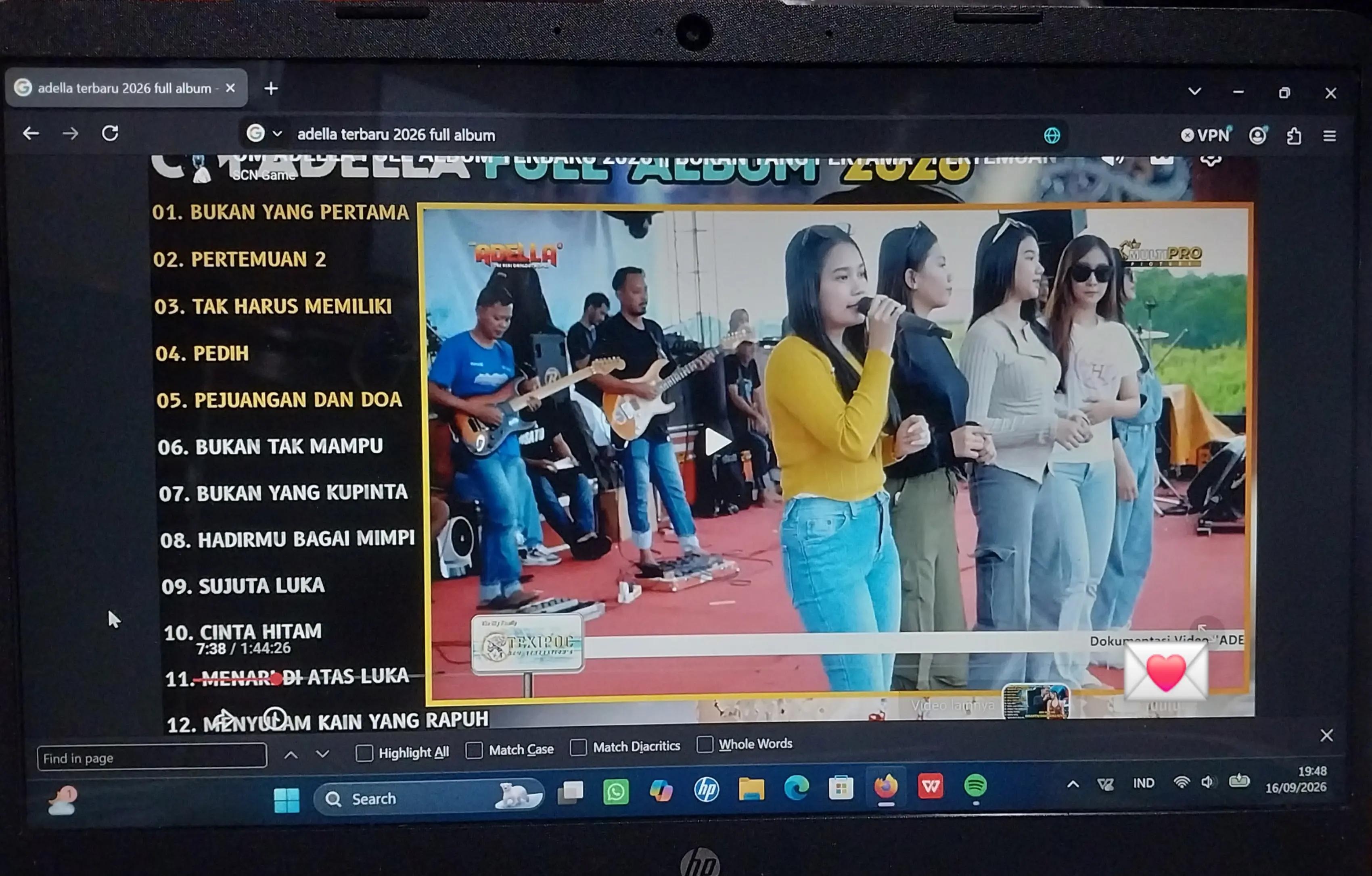Open the Firefox application hamburger menu

pos(1329,136)
